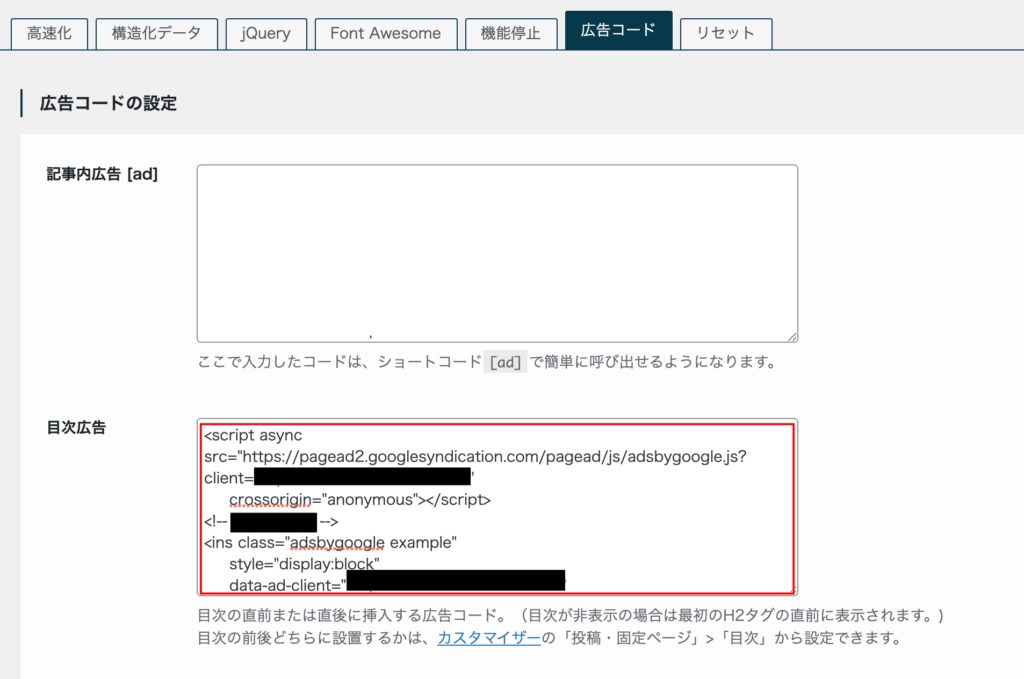This screenshot has height=679, width=1024.
Task: Click the 'crossorigin="anonymous"' code line
Action: point(360,500)
